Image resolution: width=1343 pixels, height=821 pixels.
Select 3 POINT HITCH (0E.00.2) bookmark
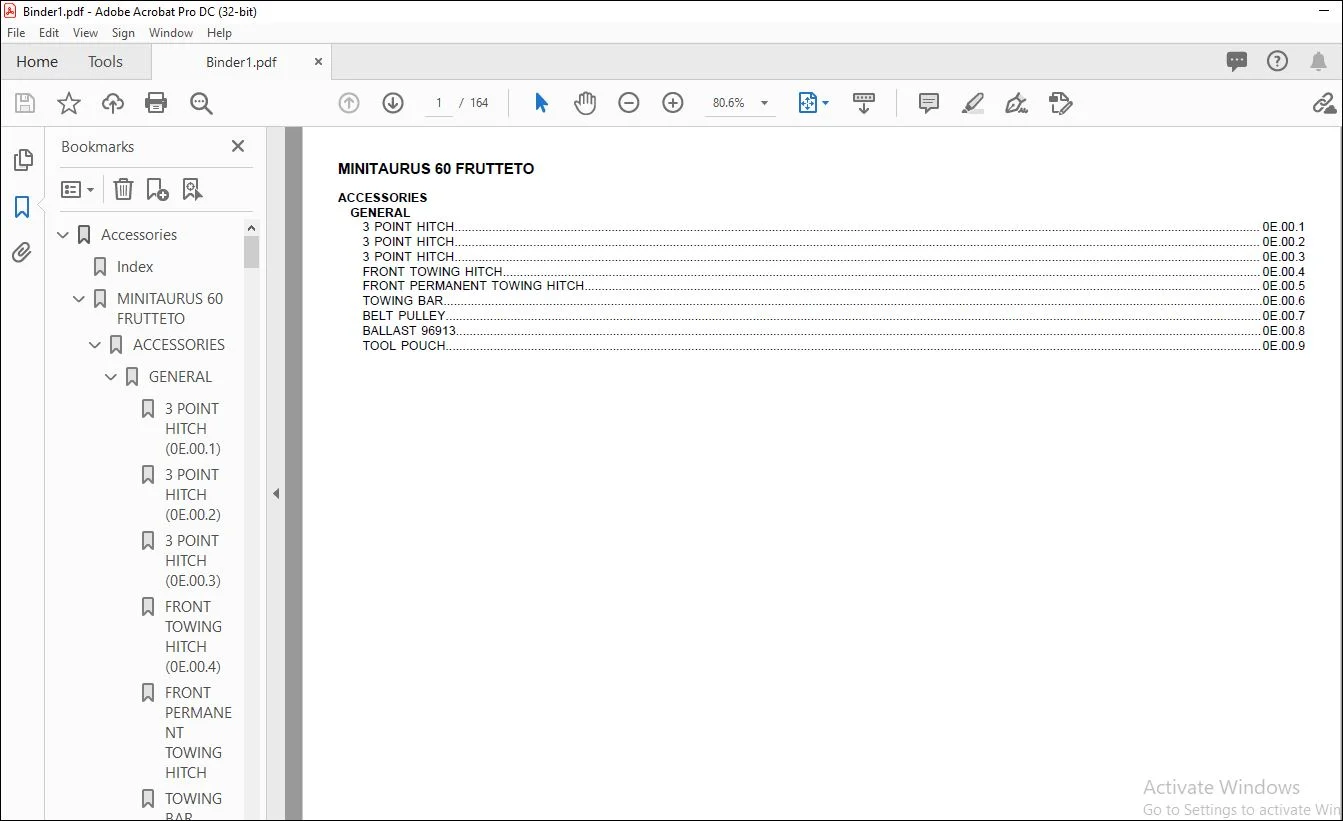192,494
